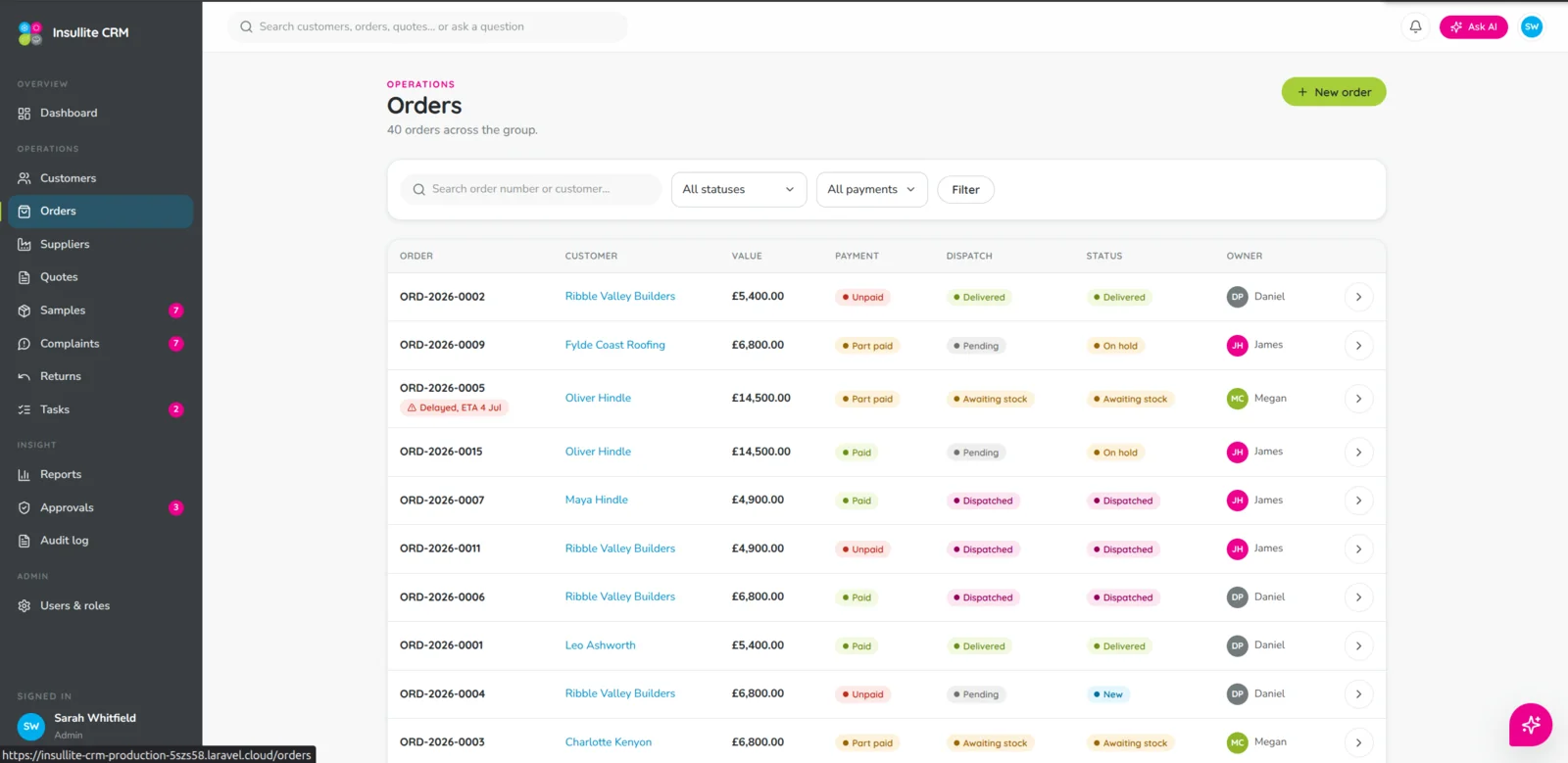
Task: Click the £14,500.00 value of ORD-2026-0005
Action: click(x=760, y=398)
